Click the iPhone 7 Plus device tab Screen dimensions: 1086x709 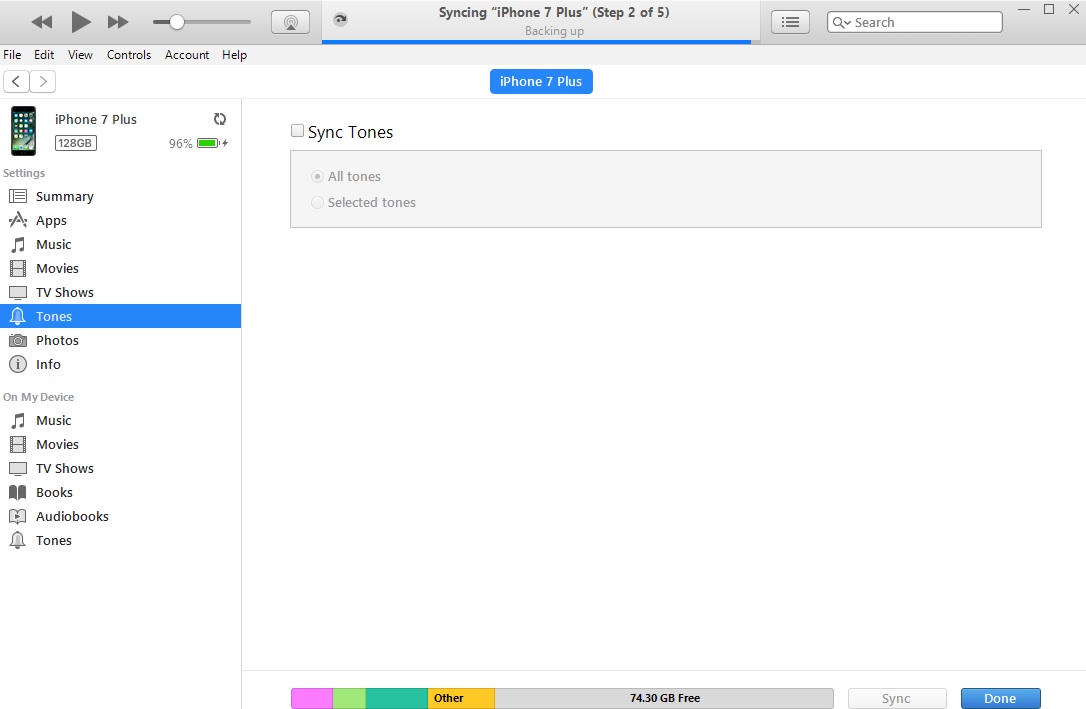coord(541,81)
